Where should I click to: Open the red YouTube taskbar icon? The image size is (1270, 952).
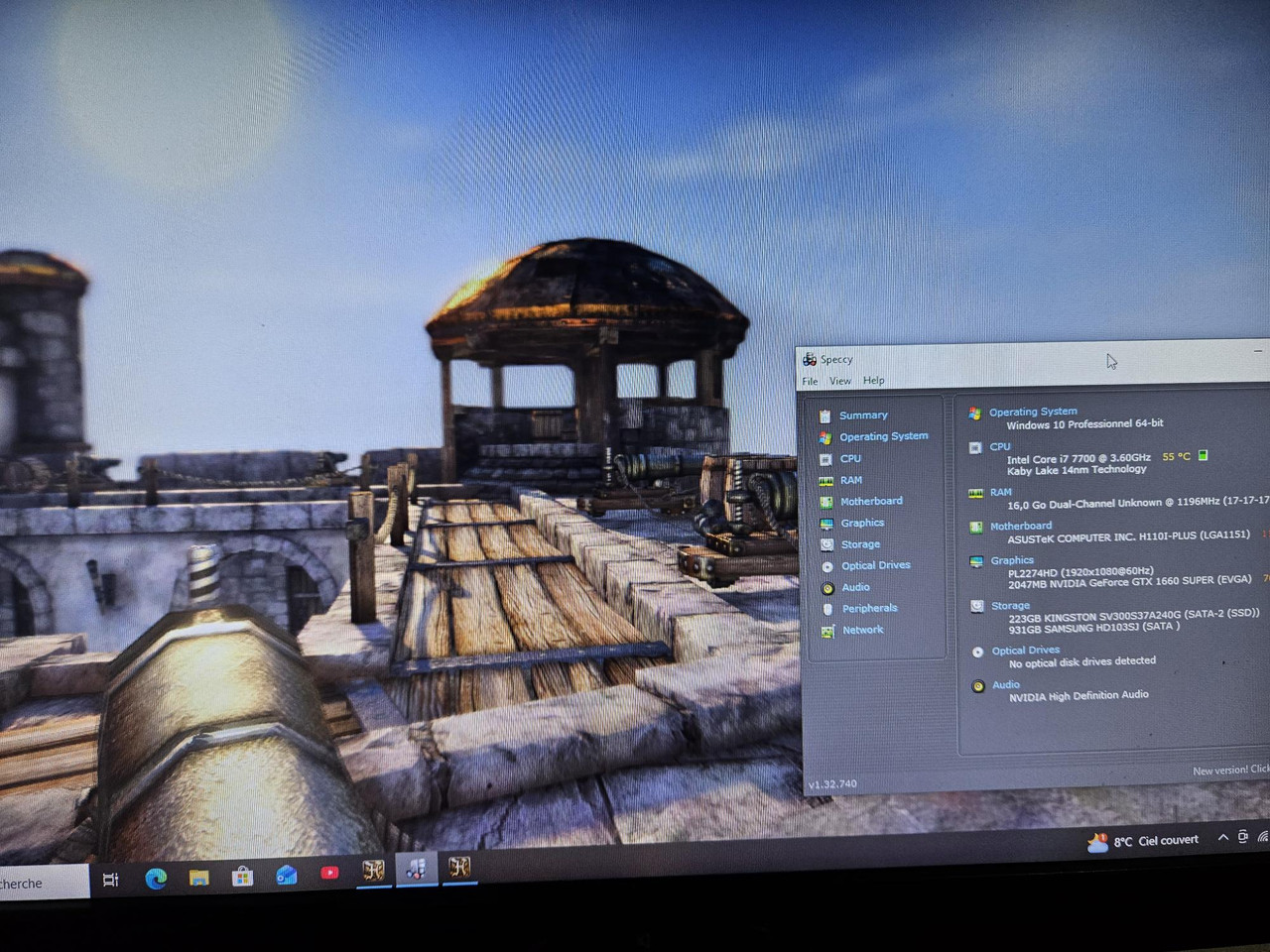click(x=329, y=873)
